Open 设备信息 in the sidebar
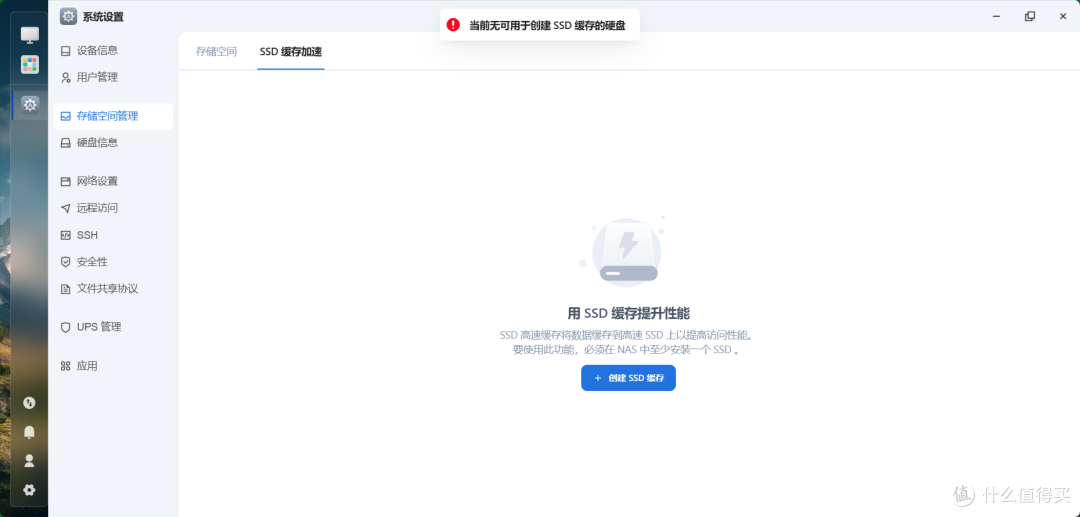 [x=113, y=50]
